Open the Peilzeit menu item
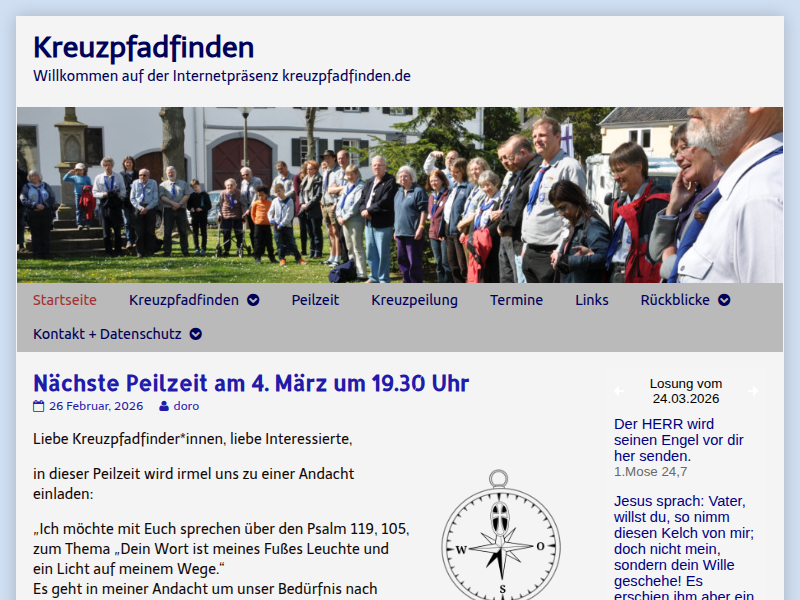800x600 pixels. click(315, 300)
